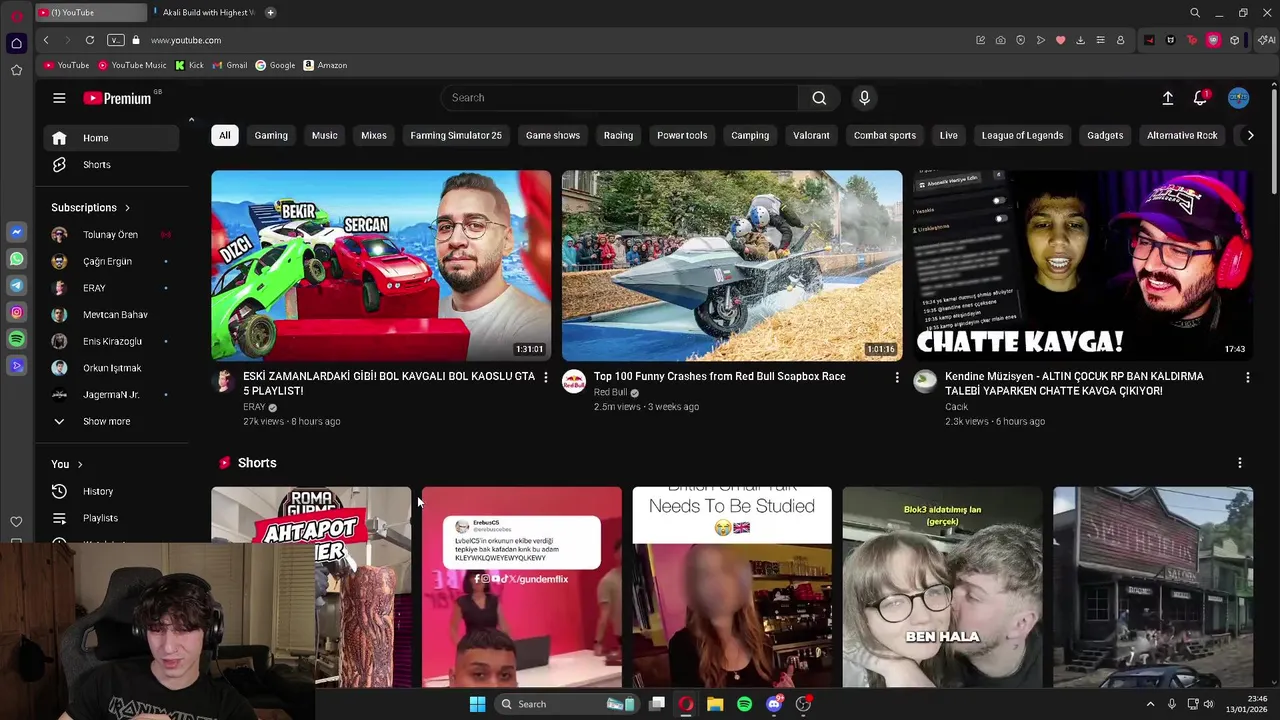1280x720 pixels.
Task: Click the search magnifier button on YouTube
Action: point(819,98)
